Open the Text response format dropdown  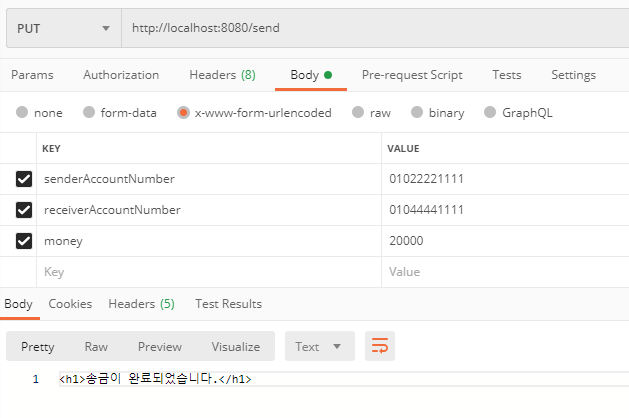coord(320,346)
